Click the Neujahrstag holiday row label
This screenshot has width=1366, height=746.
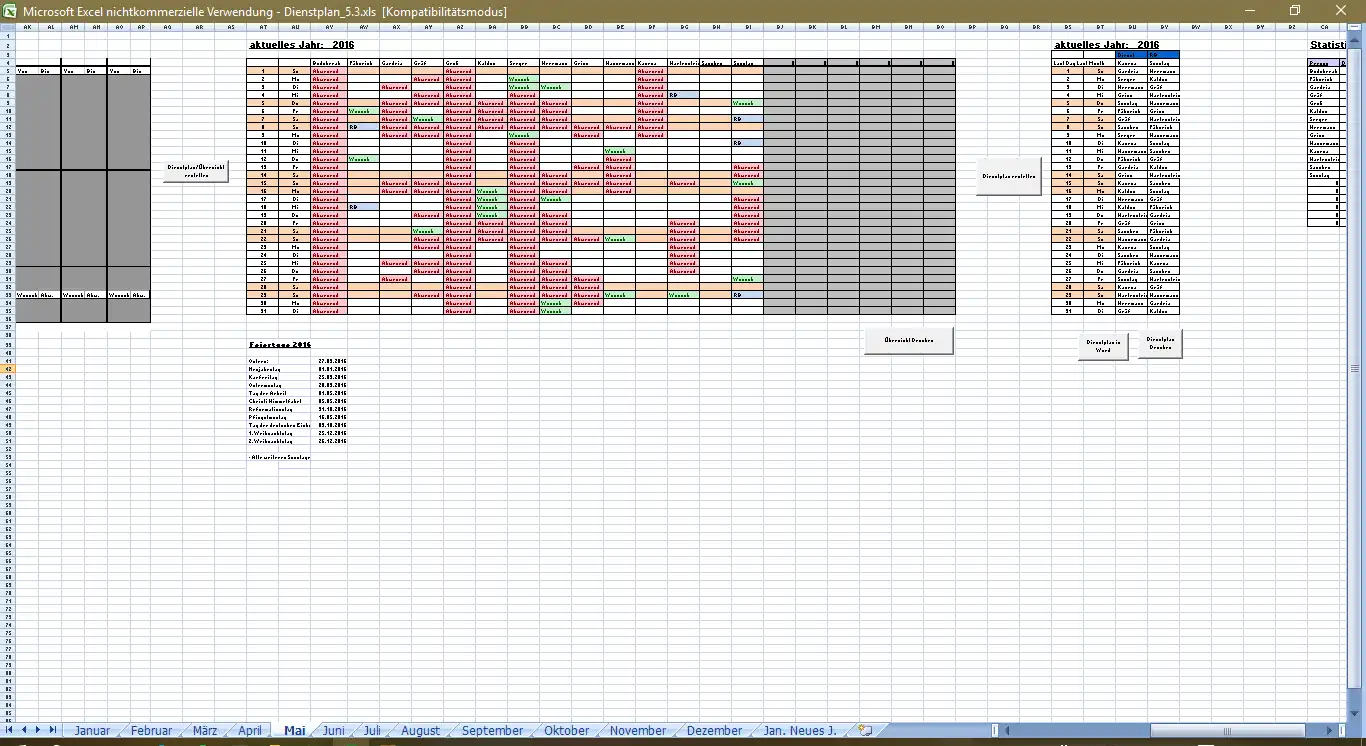pos(263,369)
